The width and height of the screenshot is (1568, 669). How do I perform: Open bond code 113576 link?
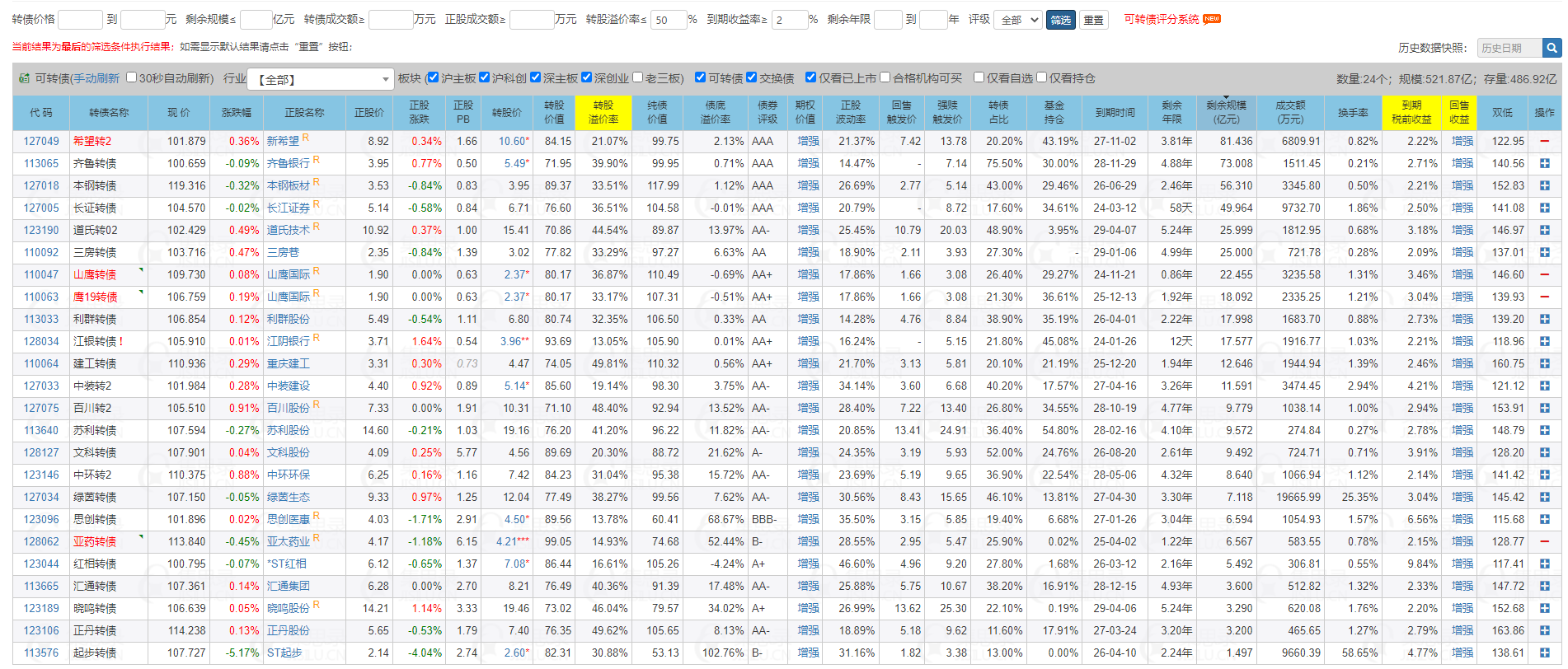[41, 653]
